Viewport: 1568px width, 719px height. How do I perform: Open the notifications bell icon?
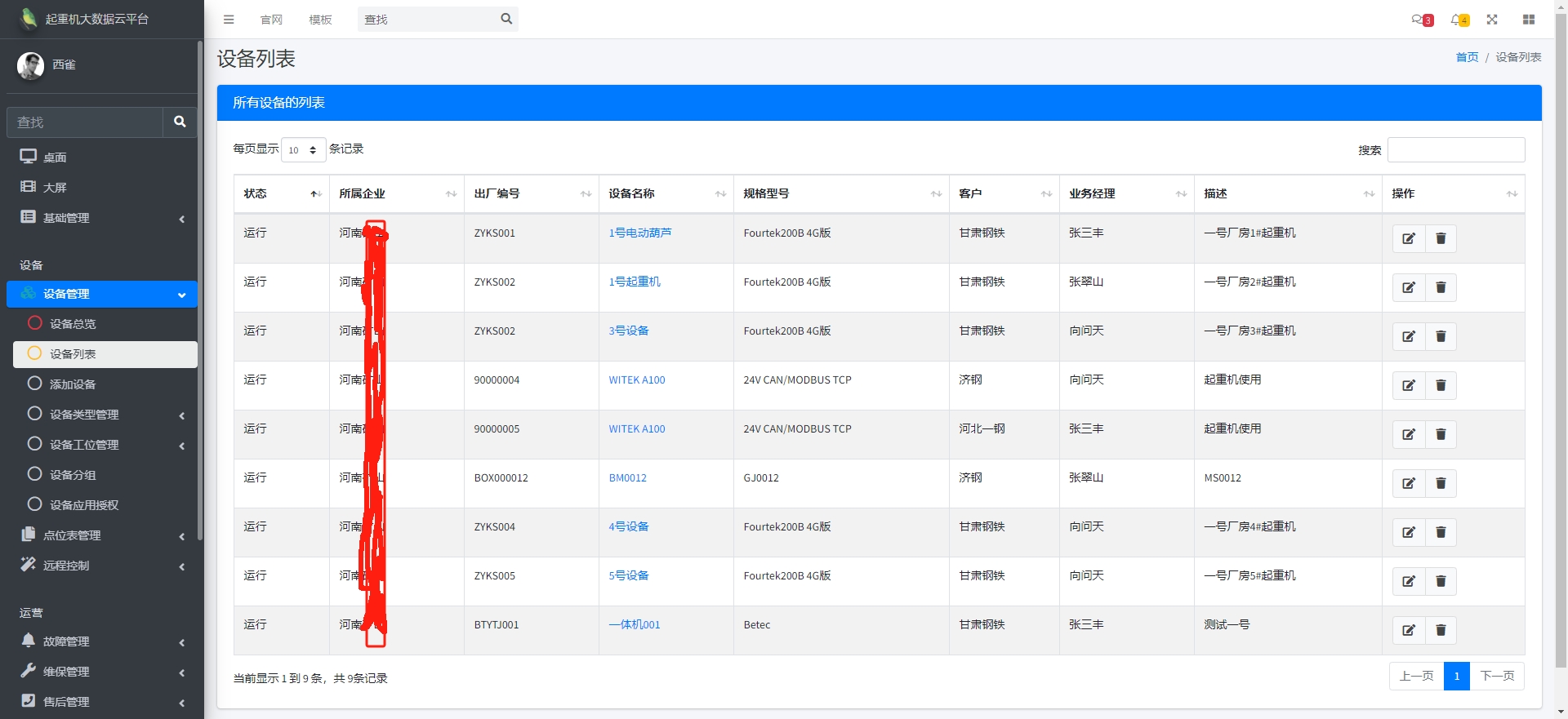tap(1459, 20)
